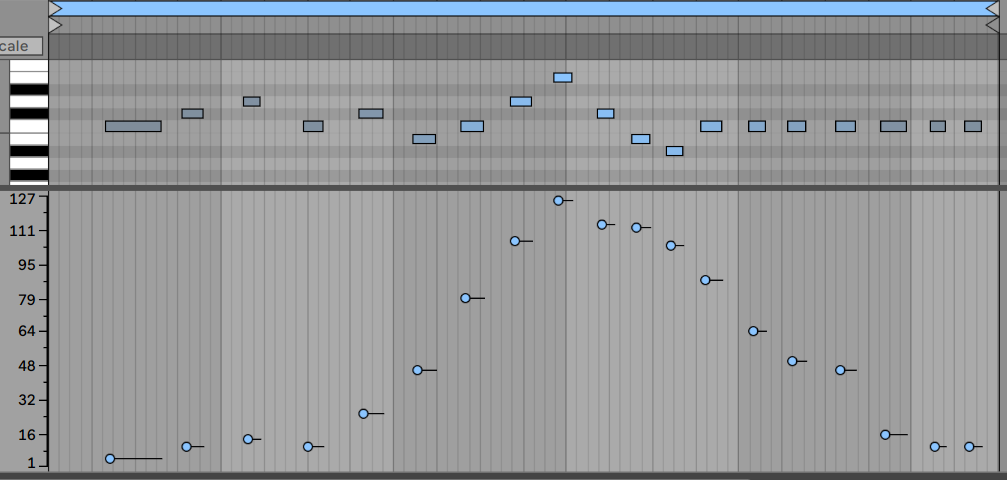
Task: Click the uppermost black piano key
Action: 29,89
